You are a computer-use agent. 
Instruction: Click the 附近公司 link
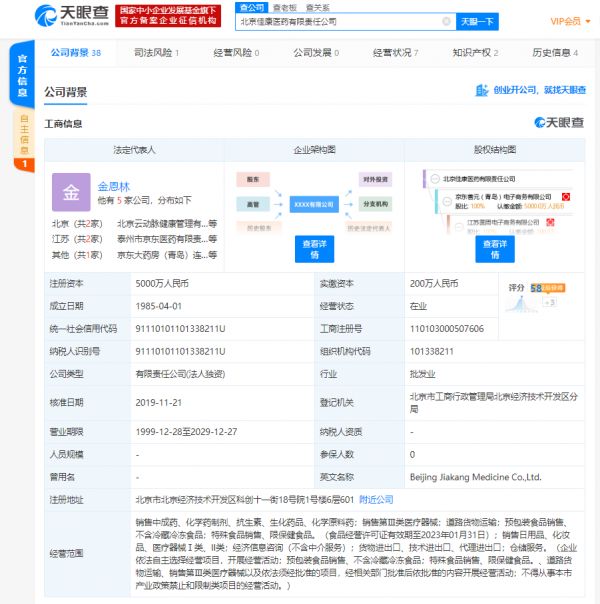pos(376,499)
